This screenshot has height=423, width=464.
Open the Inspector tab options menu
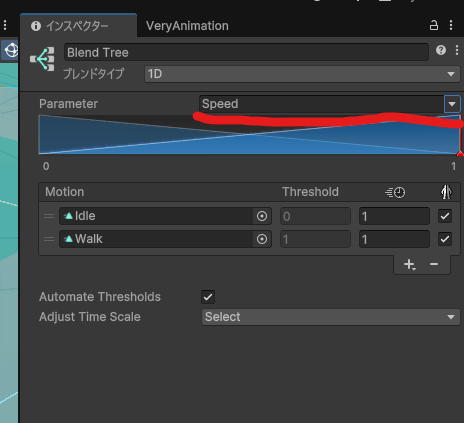pyautogui.click(x=451, y=25)
